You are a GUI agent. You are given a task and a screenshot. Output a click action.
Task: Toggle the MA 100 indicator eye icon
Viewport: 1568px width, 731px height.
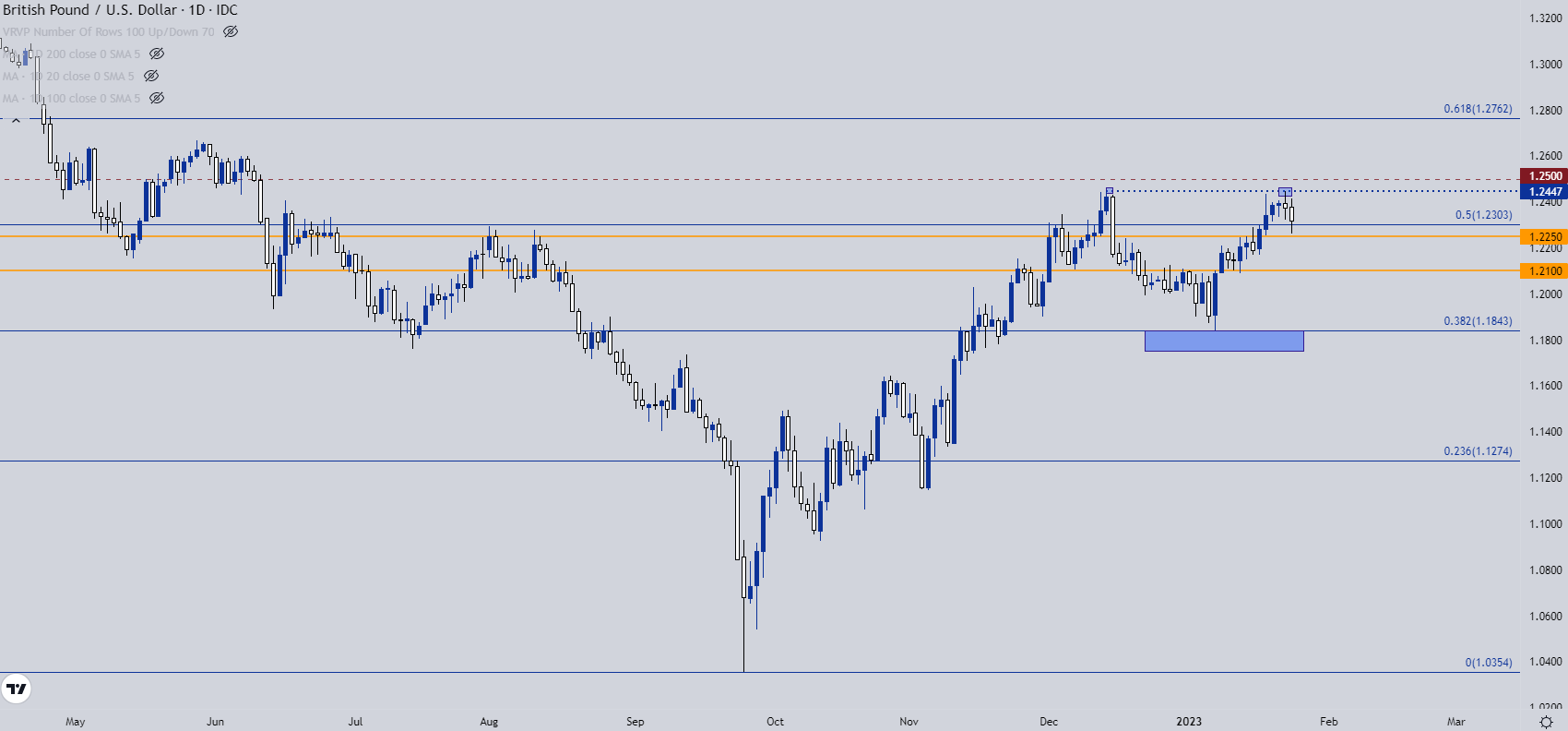pyautogui.click(x=157, y=98)
